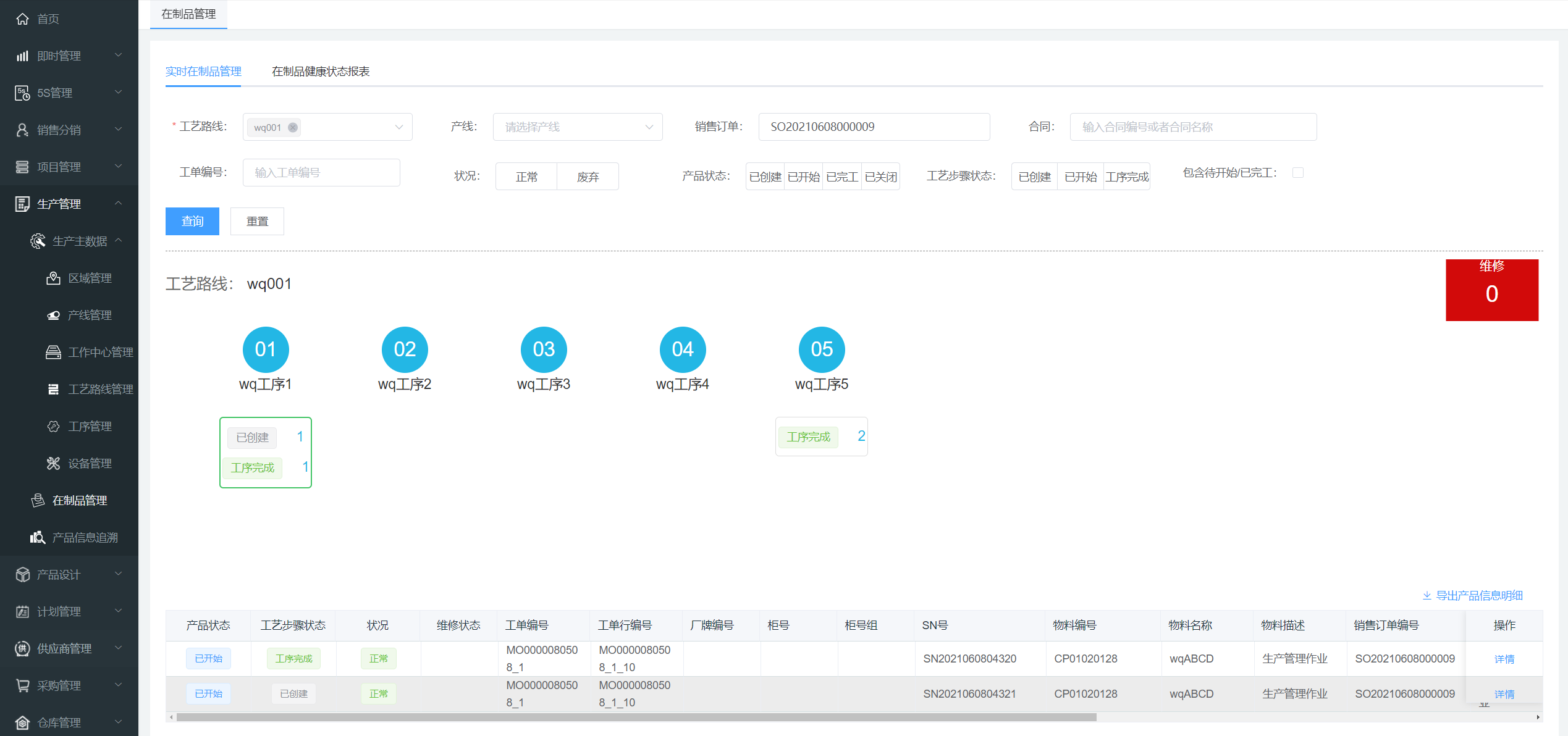Image resolution: width=1568 pixels, height=736 pixels.
Task: Switch to 在制品健康状态报表 tab
Action: click(321, 72)
